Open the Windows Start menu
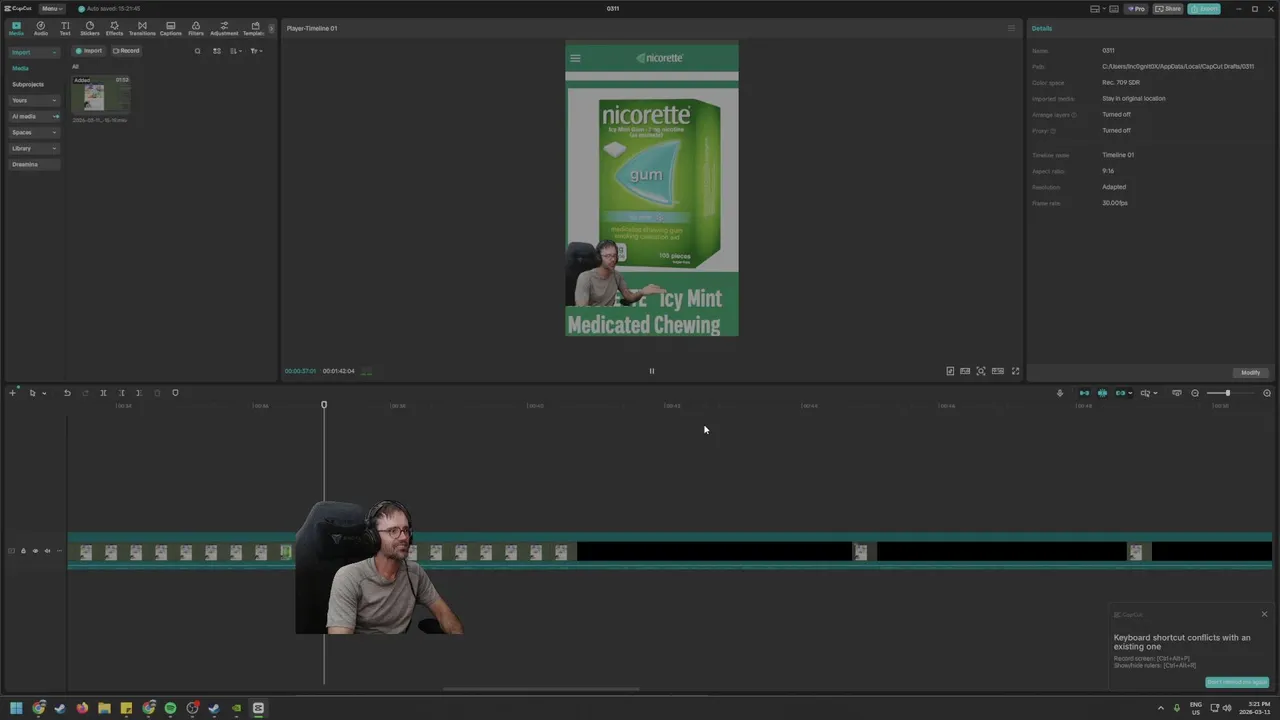 point(16,708)
